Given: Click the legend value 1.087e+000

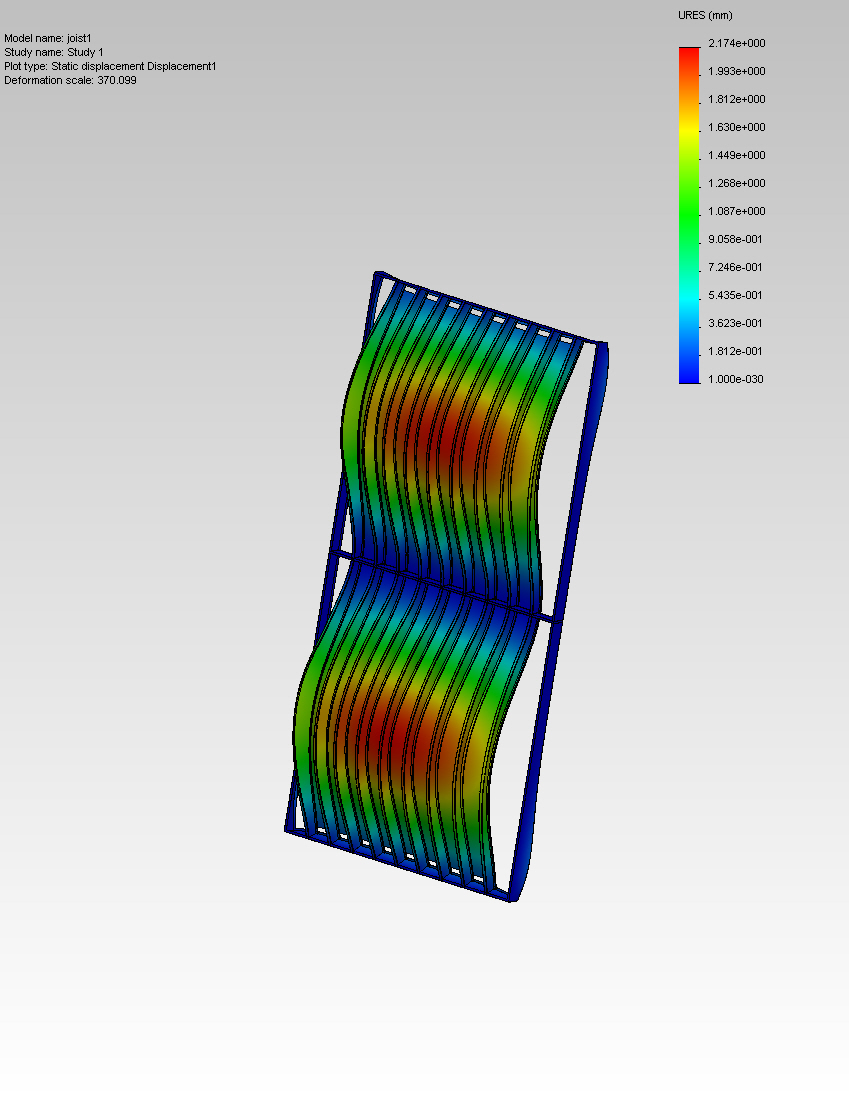Looking at the screenshot, I should [x=737, y=212].
